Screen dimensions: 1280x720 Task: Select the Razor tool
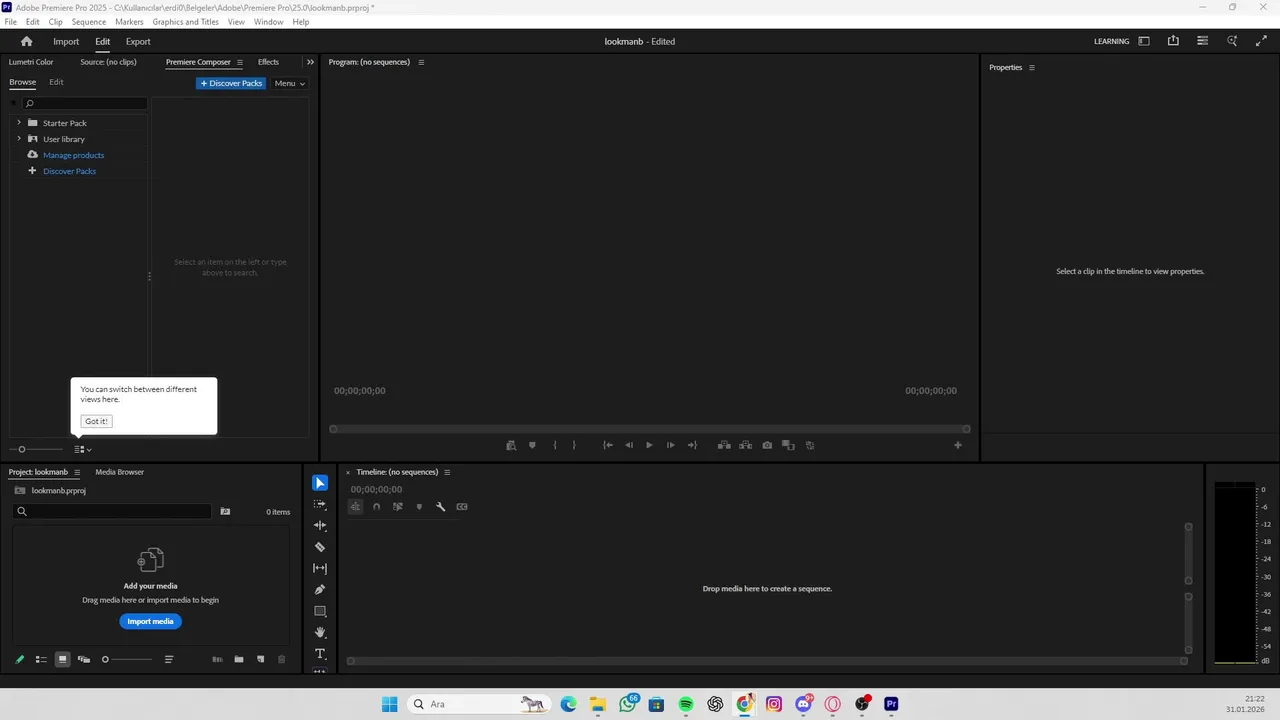(320, 547)
